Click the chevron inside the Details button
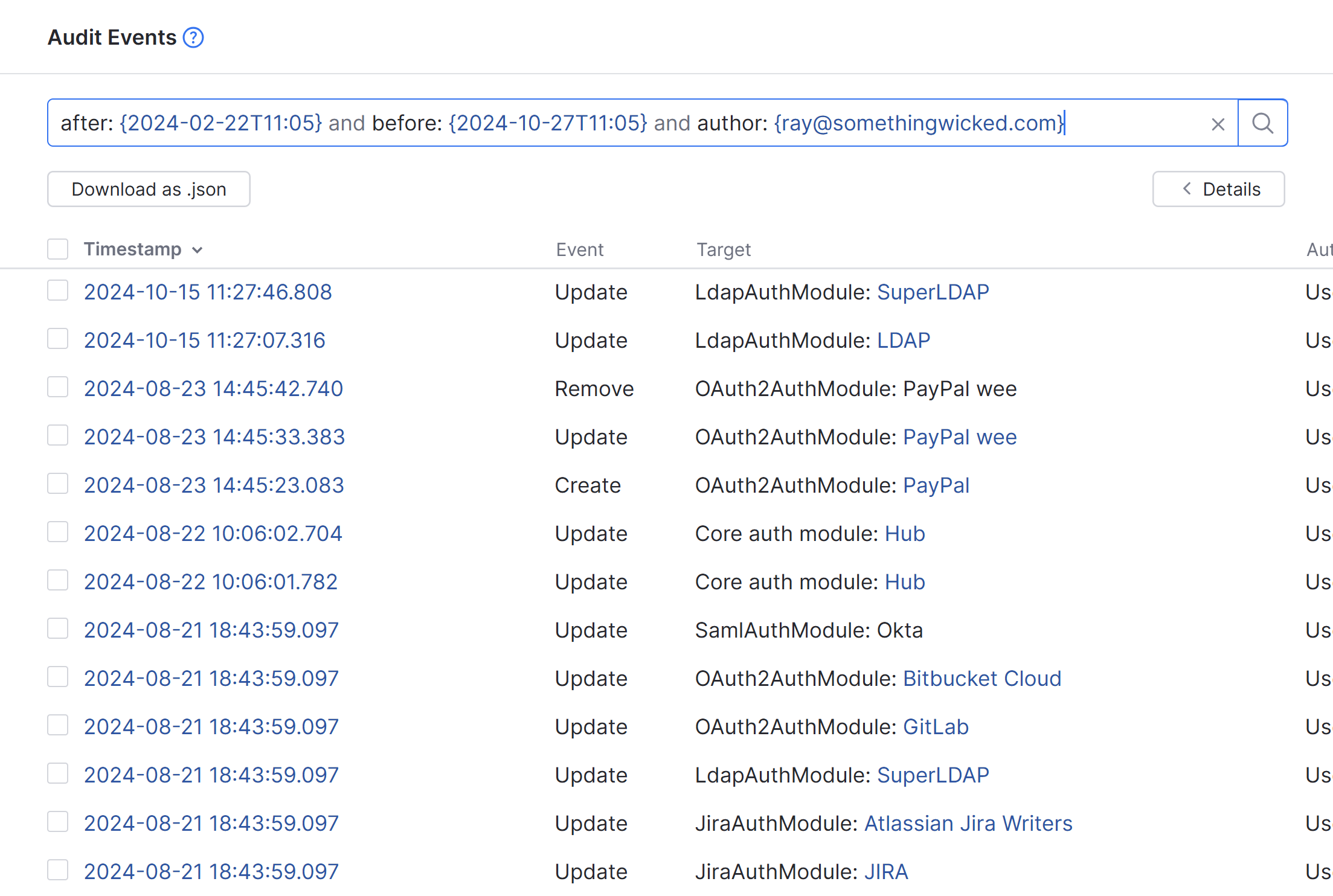This screenshot has height=896, width=1333. [1186, 189]
